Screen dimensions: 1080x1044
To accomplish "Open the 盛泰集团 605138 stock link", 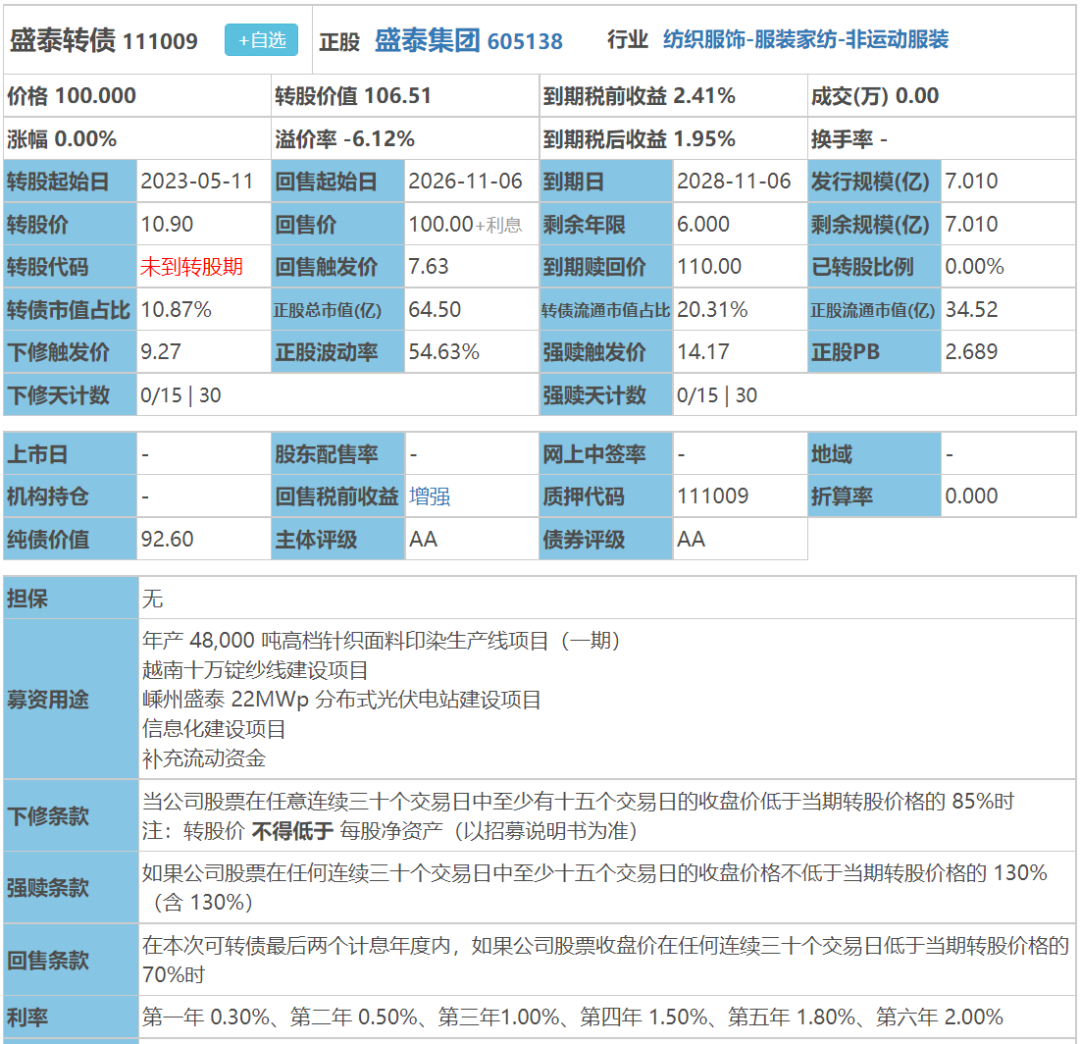I will point(468,41).
